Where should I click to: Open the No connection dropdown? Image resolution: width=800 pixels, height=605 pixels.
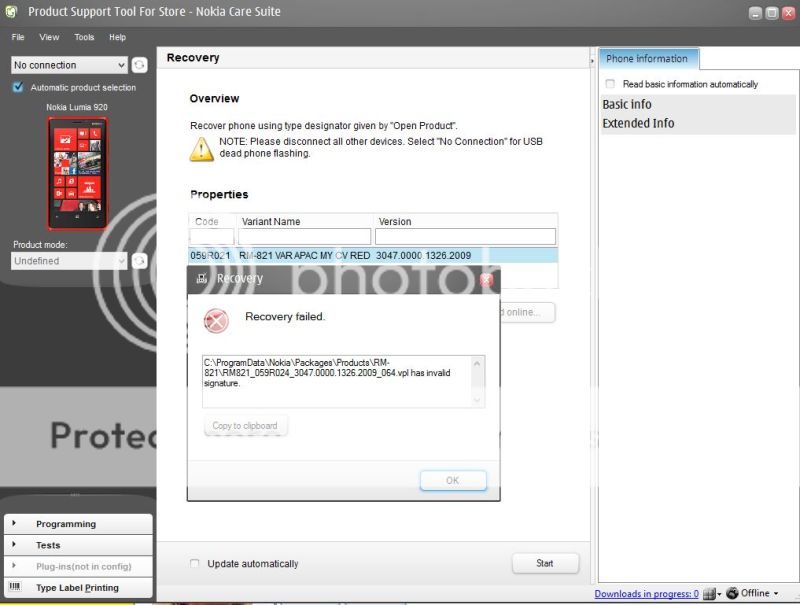[69, 65]
